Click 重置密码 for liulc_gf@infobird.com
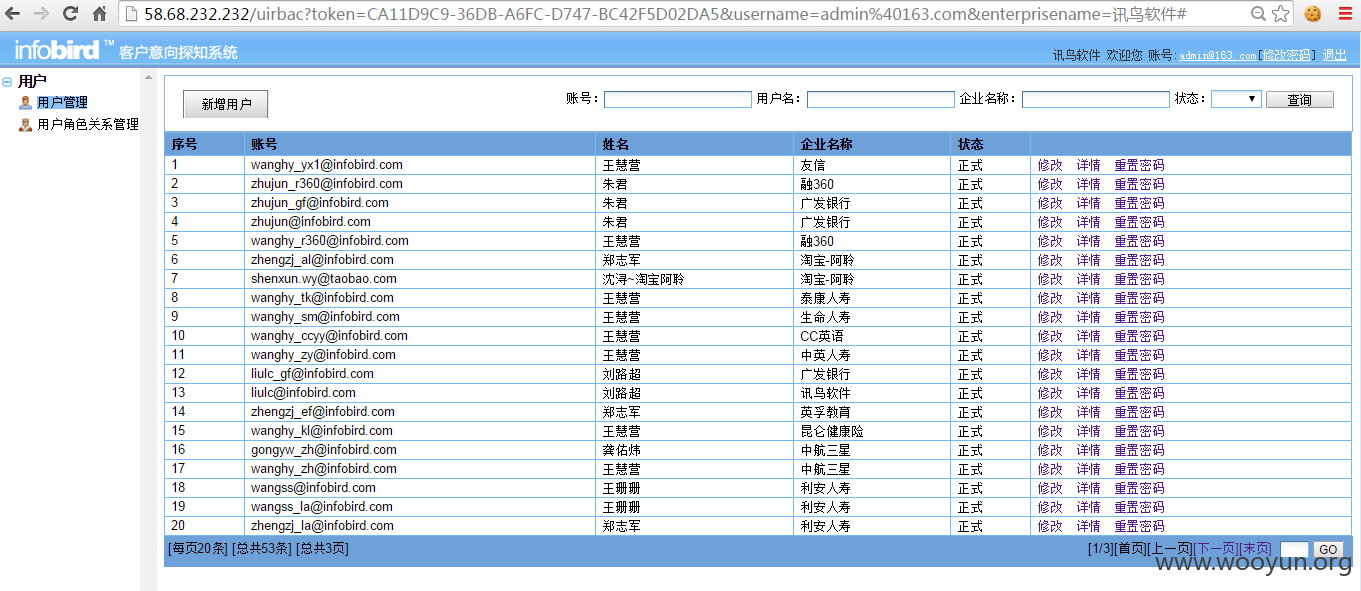 point(1139,374)
